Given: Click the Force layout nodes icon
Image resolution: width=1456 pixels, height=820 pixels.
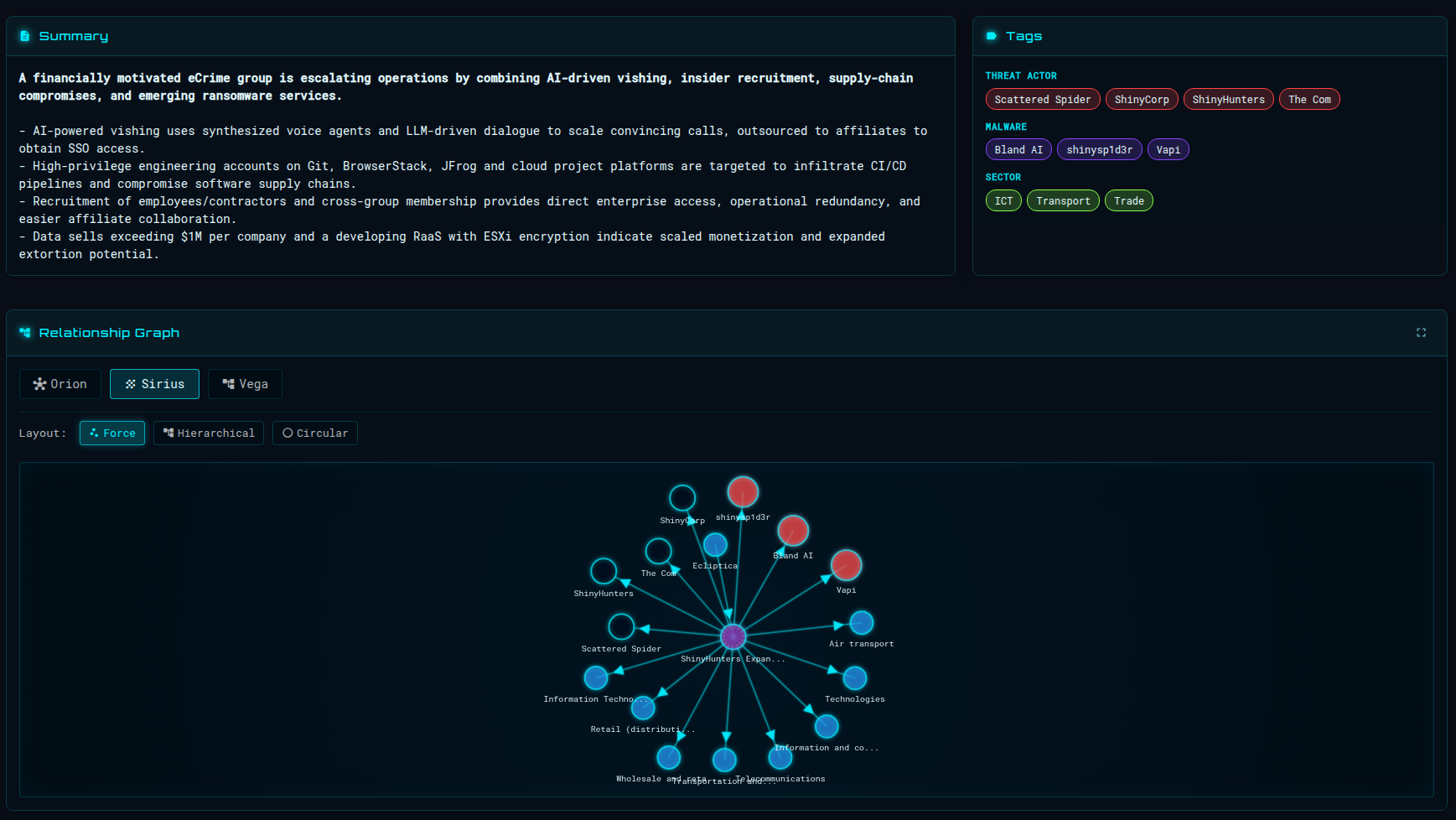Looking at the screenshot, I should (93, 433).
